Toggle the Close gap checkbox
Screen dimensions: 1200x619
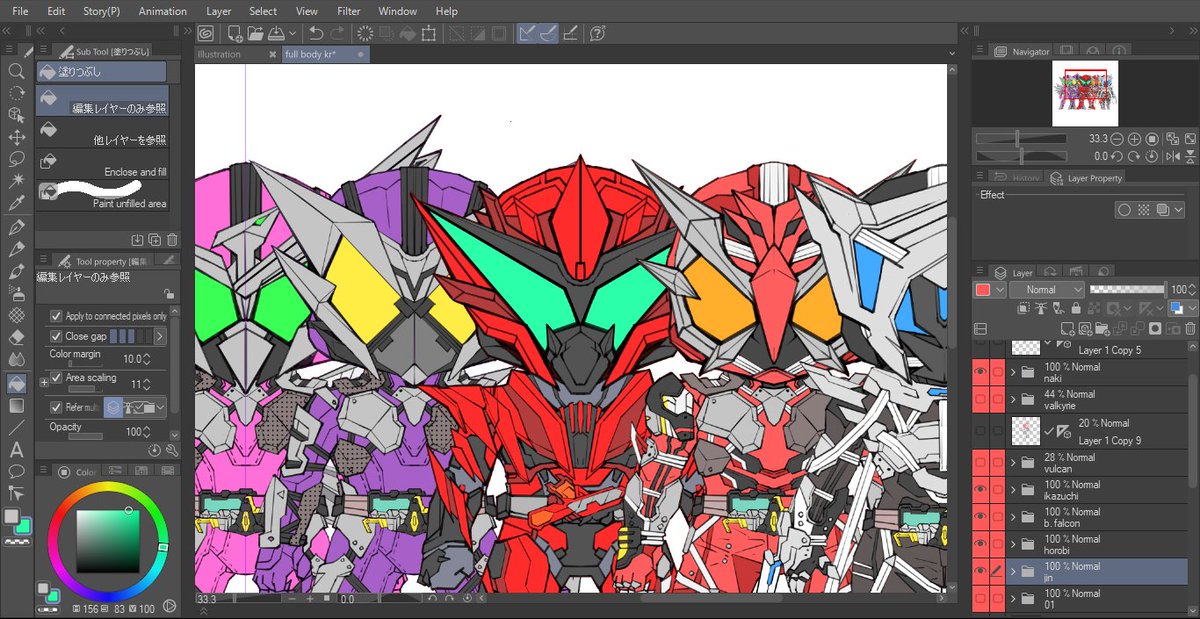(x=56, y=337)
